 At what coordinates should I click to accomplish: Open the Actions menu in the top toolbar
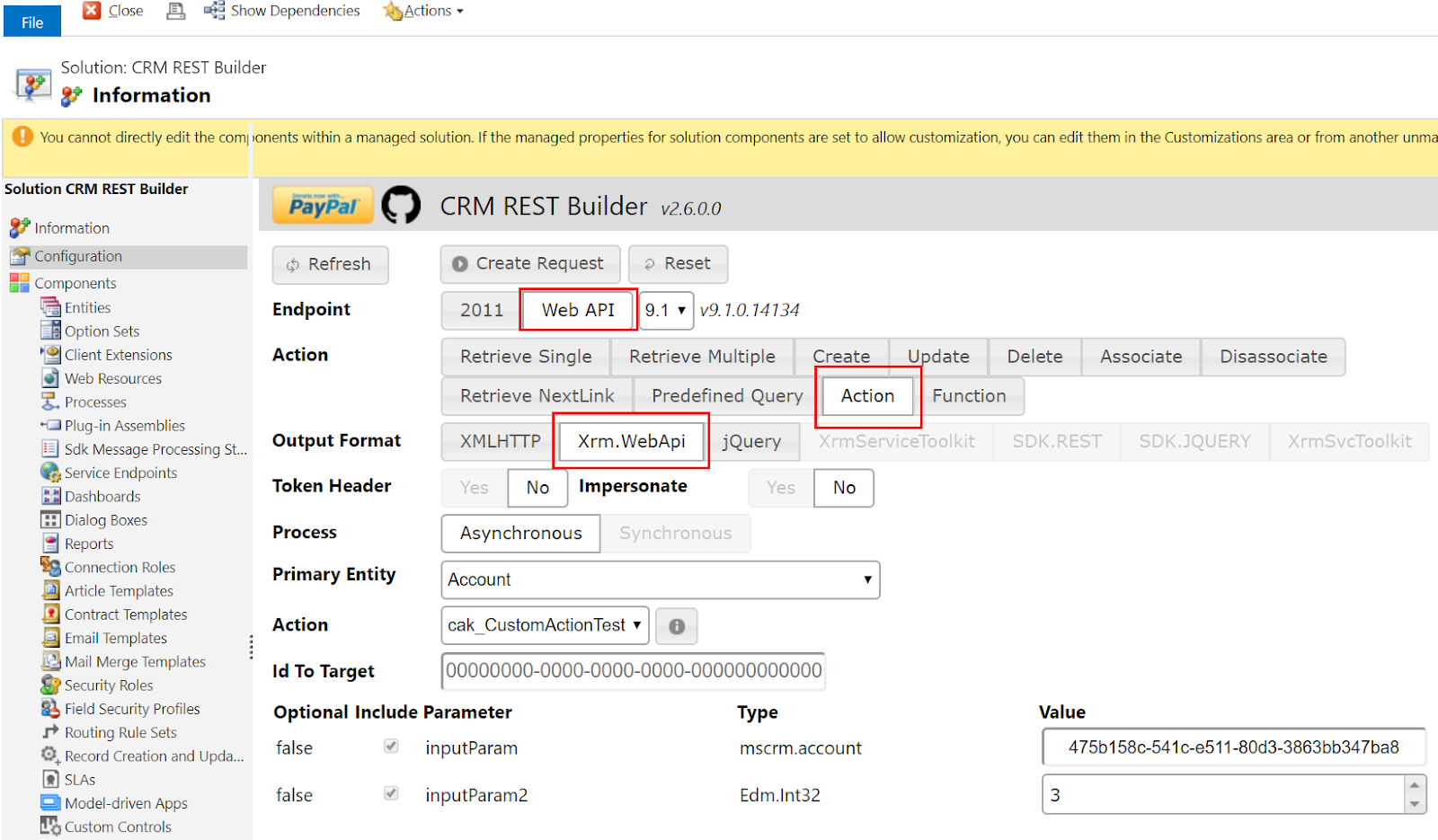(422, 11)
